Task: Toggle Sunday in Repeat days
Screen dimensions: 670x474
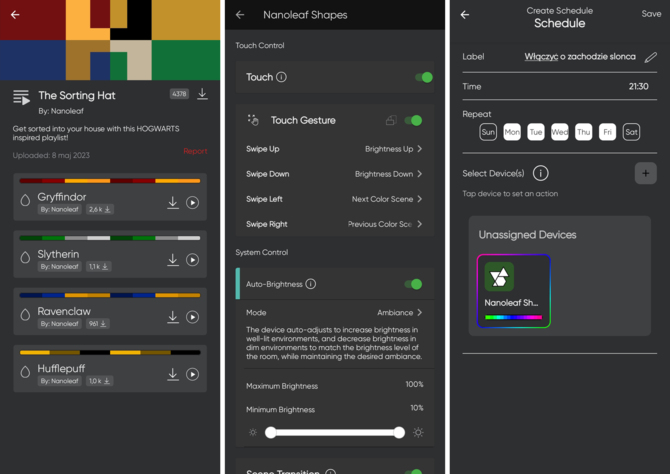Action: point(488,132)
